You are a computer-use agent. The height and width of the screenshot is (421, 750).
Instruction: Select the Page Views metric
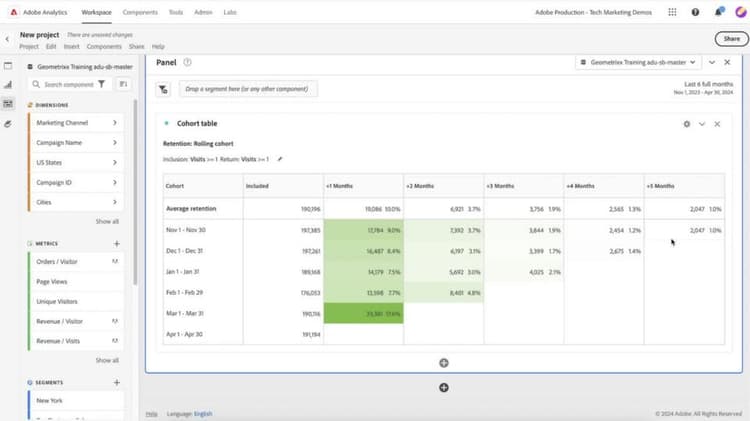coord(76,282)
